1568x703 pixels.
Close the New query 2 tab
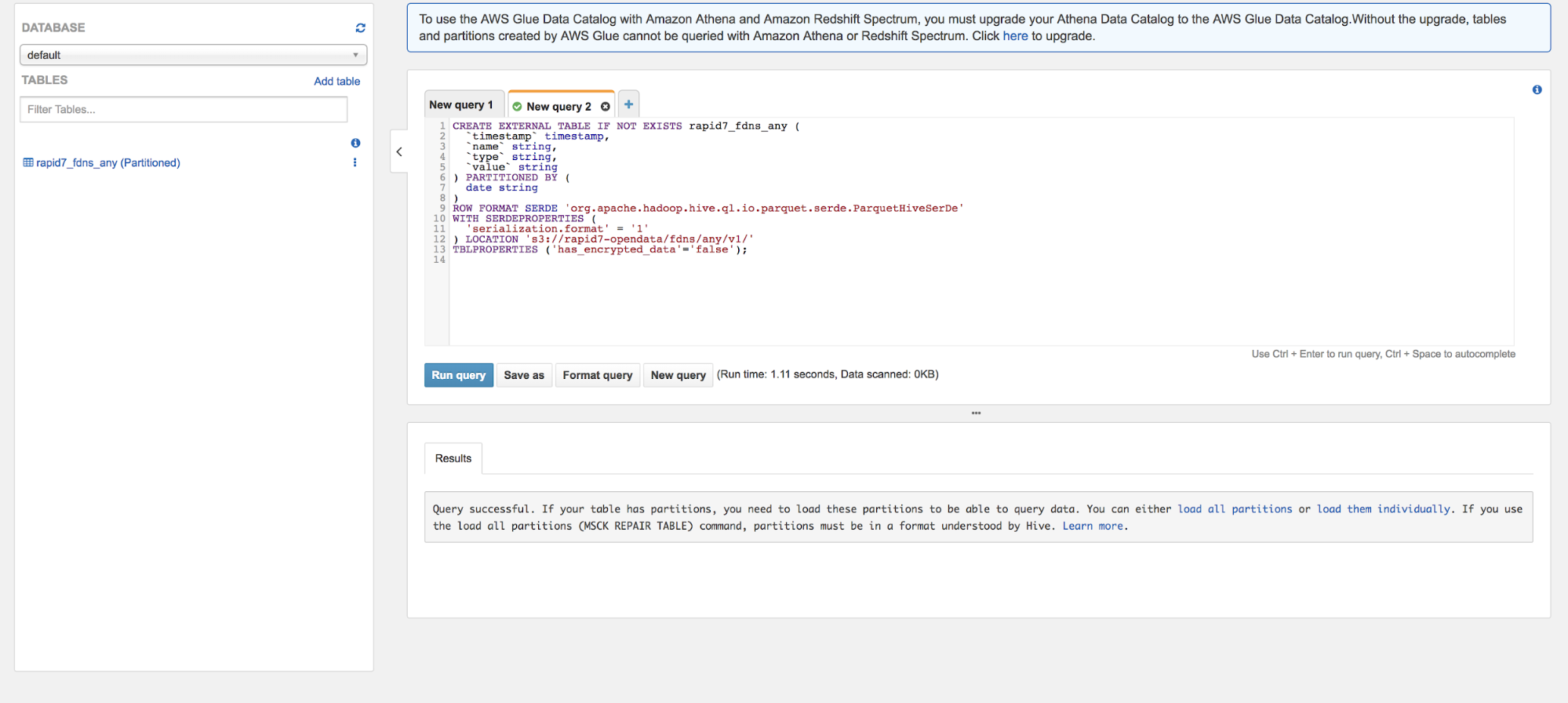click(605, 107)
